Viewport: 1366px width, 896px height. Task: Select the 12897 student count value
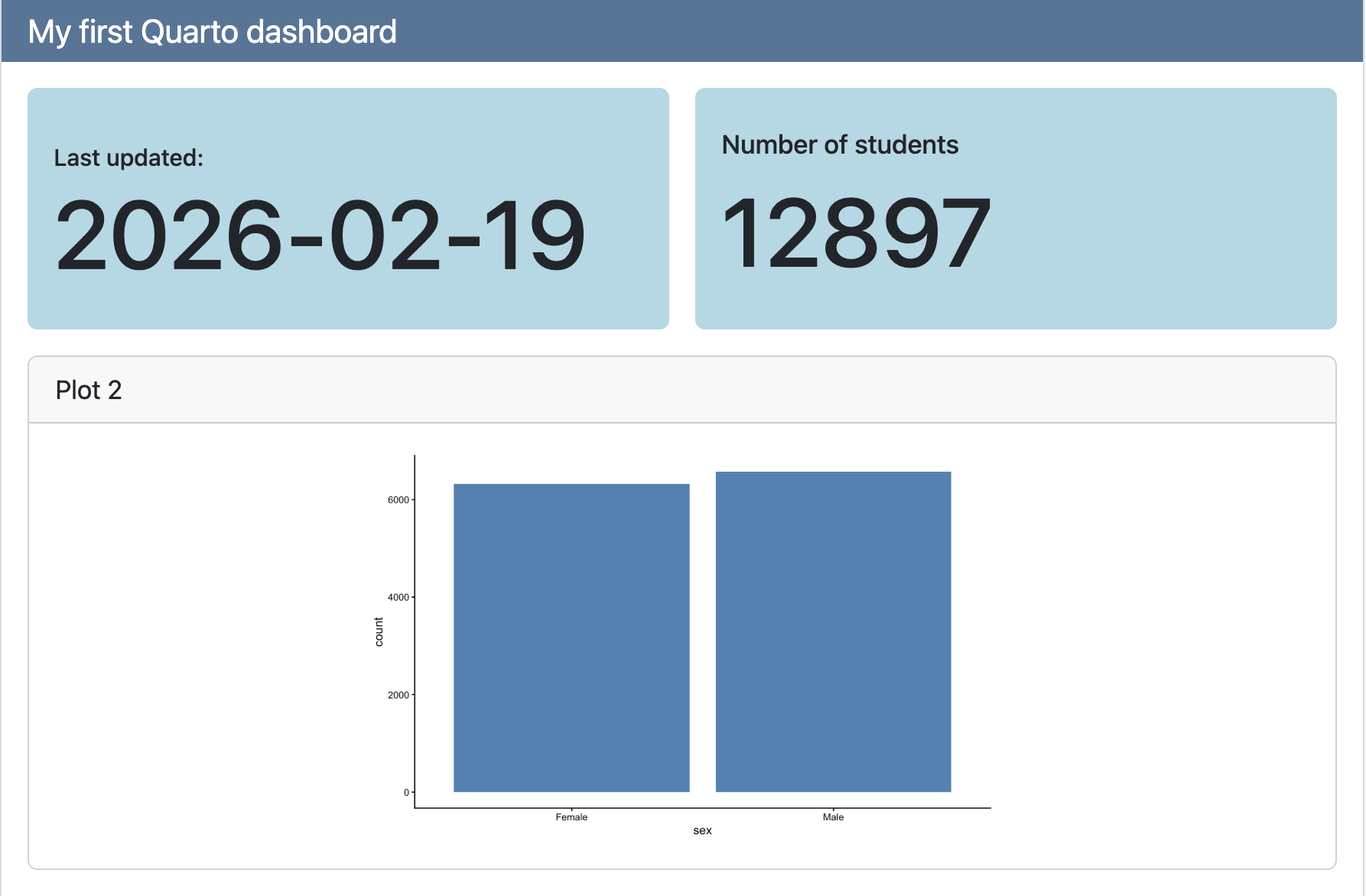pos(856,233)
